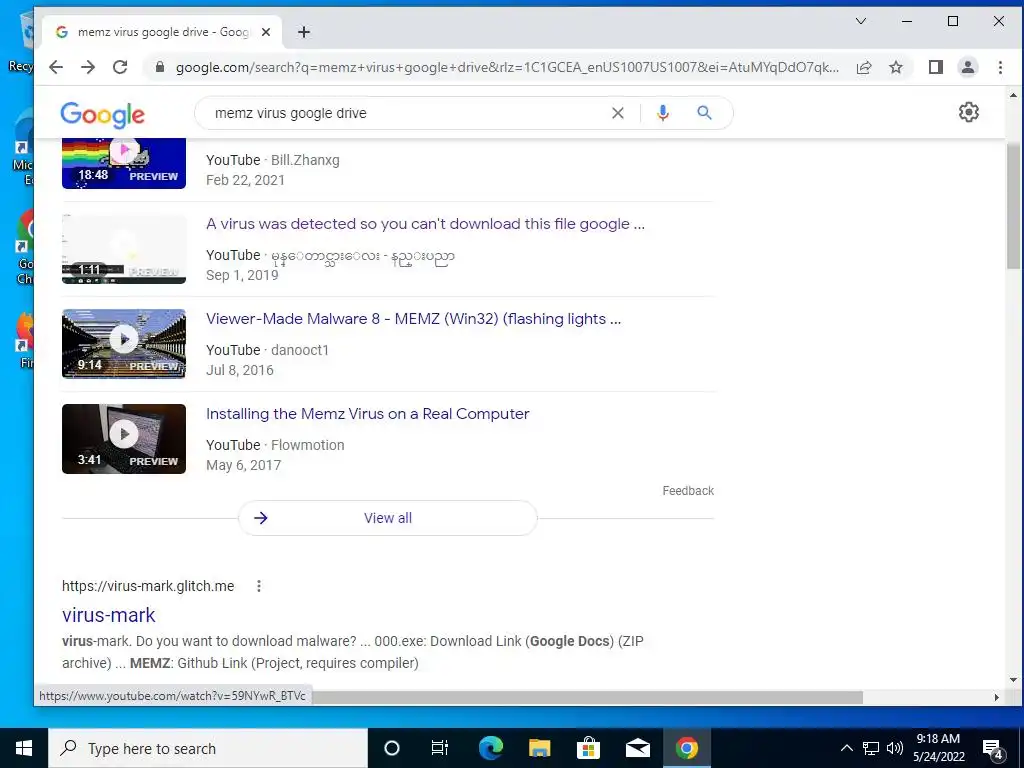Open the 1:11 virus detected video thumbnail
Viewport: 1024px width, 768px height.
[124, 249]
